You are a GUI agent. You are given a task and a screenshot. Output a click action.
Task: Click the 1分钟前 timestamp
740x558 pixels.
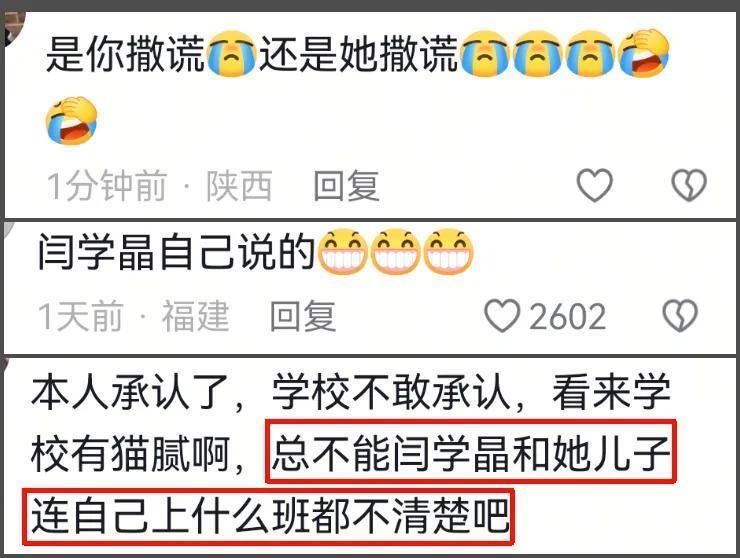[107, 186]
